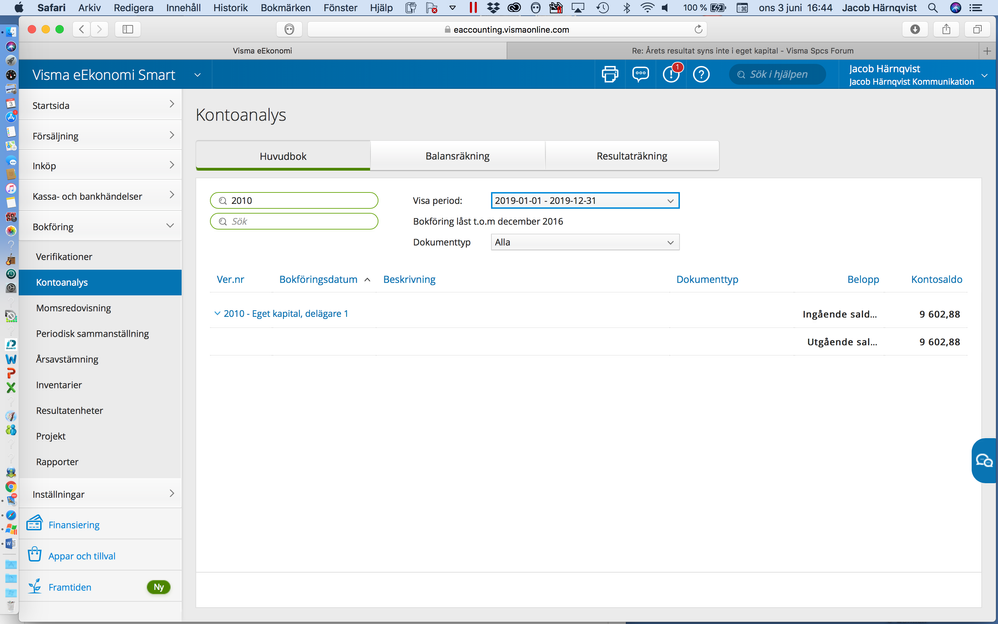Screen dimensions: 998x624
Task: Open the Visa period dropdown
Action: coord(585,201)
